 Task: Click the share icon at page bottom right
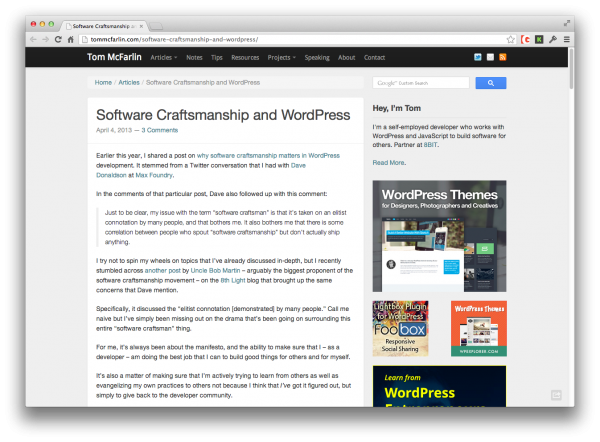[556, 395]
